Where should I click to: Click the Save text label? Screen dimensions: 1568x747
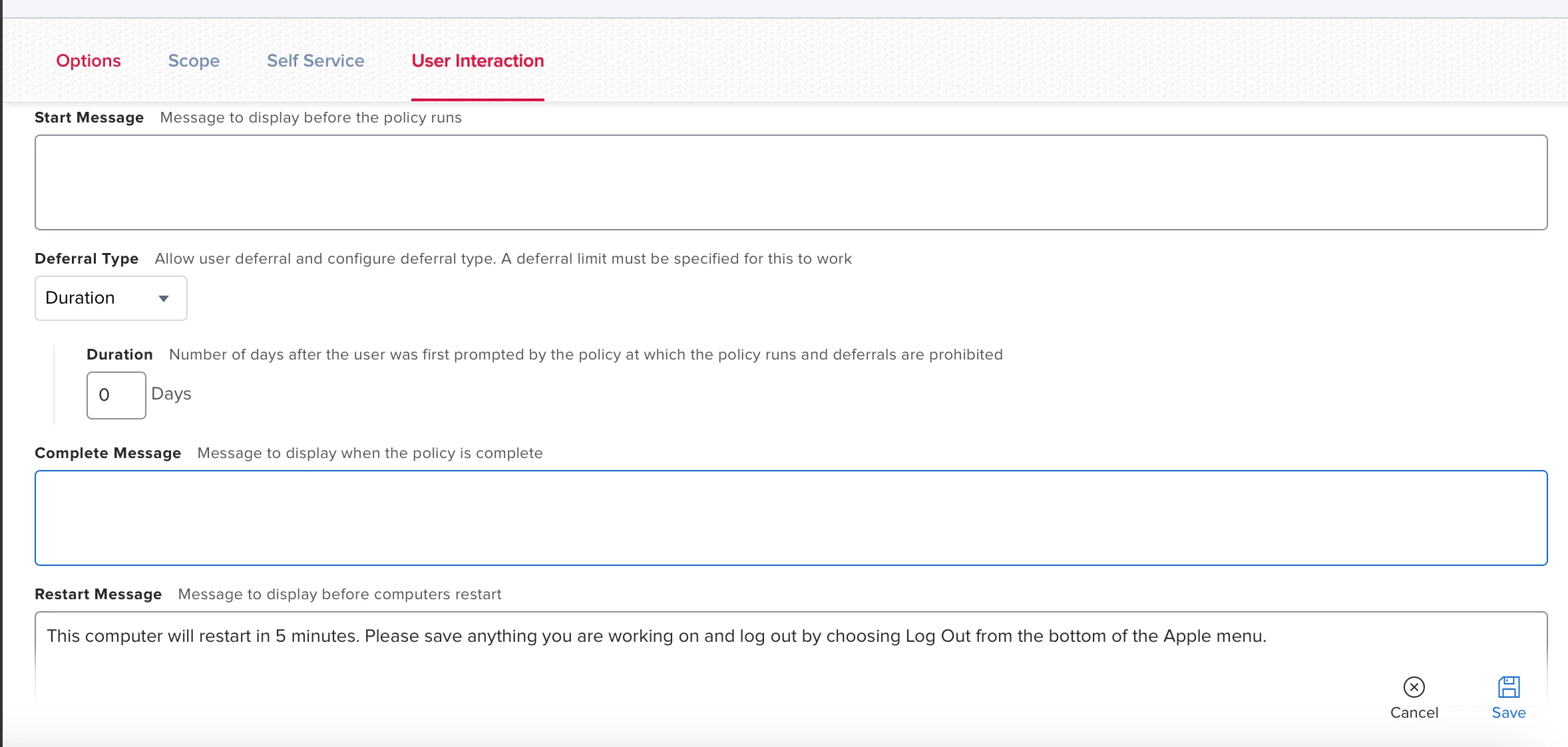1509,712
